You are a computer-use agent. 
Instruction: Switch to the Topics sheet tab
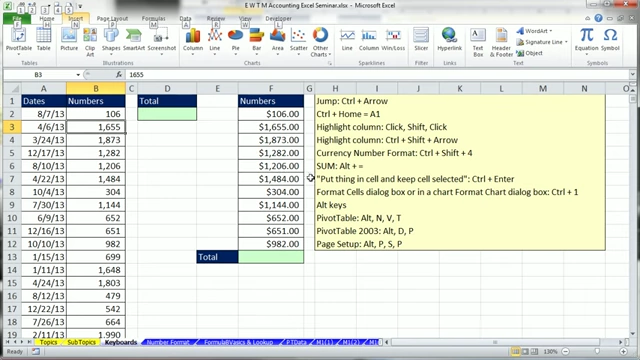pos(49,342)
